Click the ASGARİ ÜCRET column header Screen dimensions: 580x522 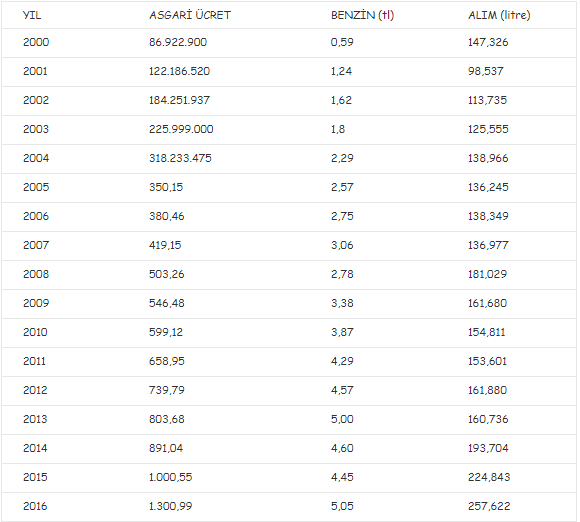click(190, 15)
